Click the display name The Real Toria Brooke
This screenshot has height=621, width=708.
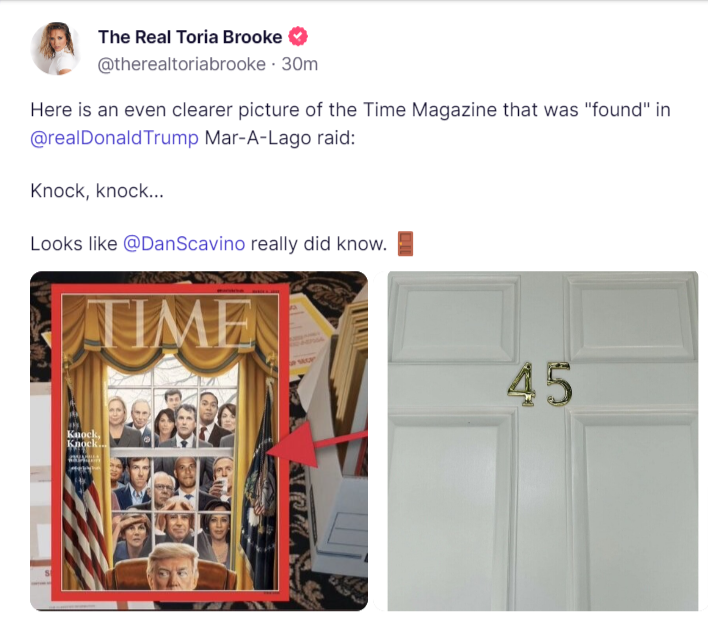(190, 37)
